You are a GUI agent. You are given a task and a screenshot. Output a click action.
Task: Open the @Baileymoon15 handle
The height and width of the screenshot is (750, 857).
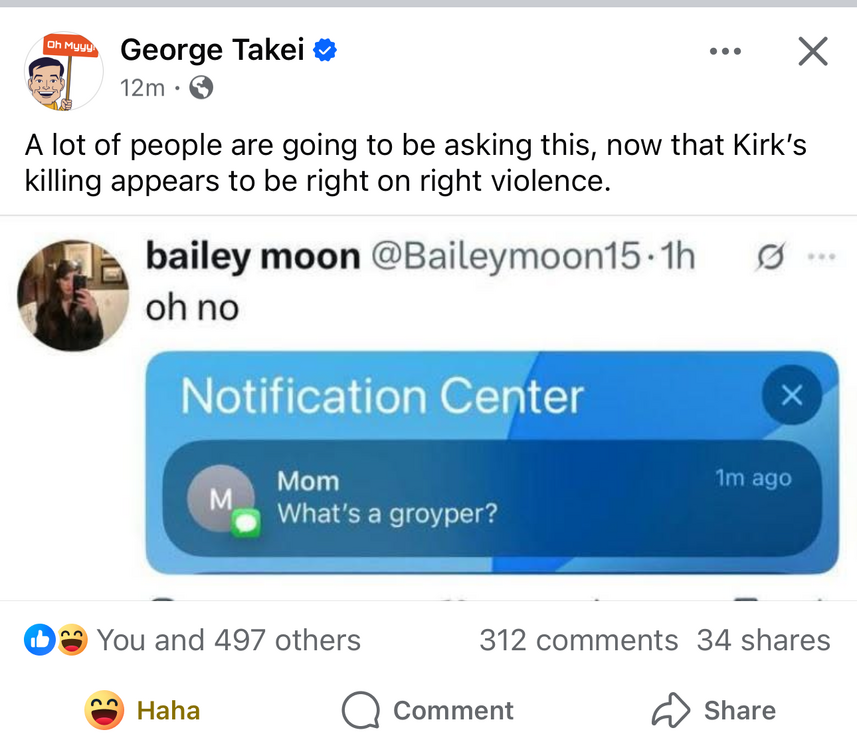503,258
